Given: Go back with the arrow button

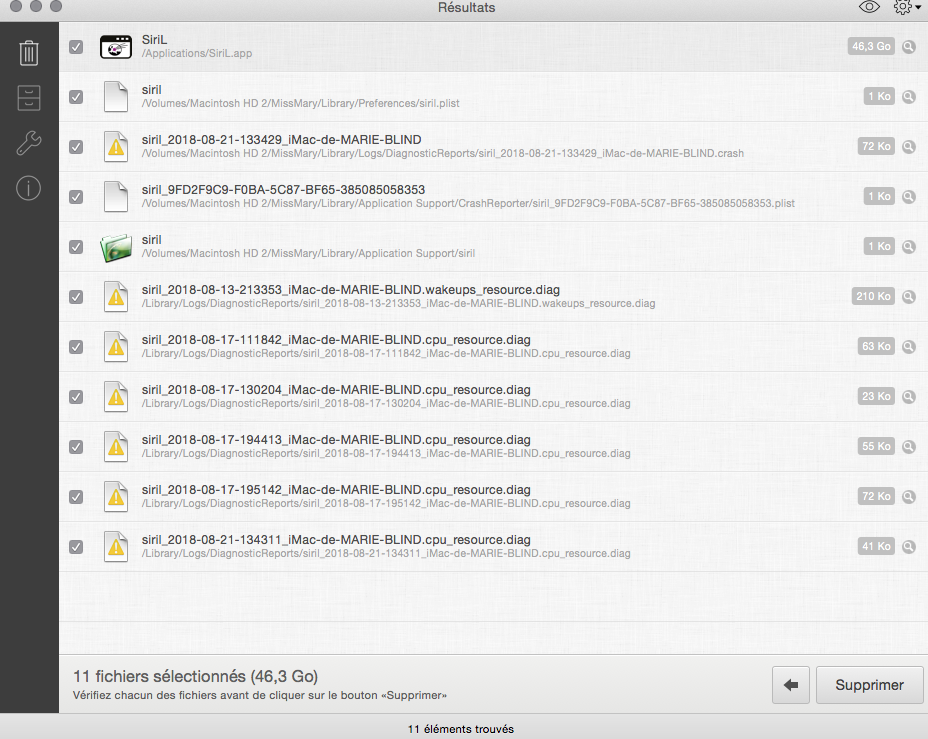Looking at the screenshot, I should pyautogui.click(x=791, y=685).
